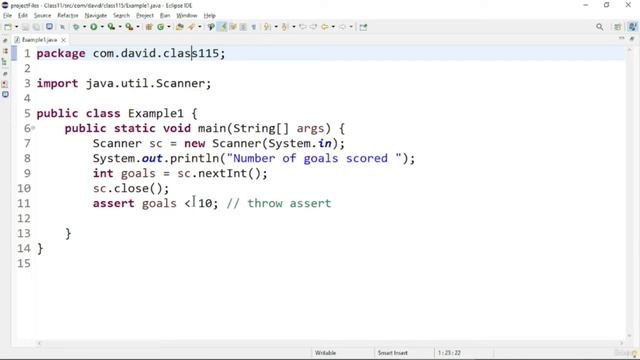The width and height of the screenshot is (640, 360).
Task: Click the External Tools run icon
Action: tap(129, 27)
